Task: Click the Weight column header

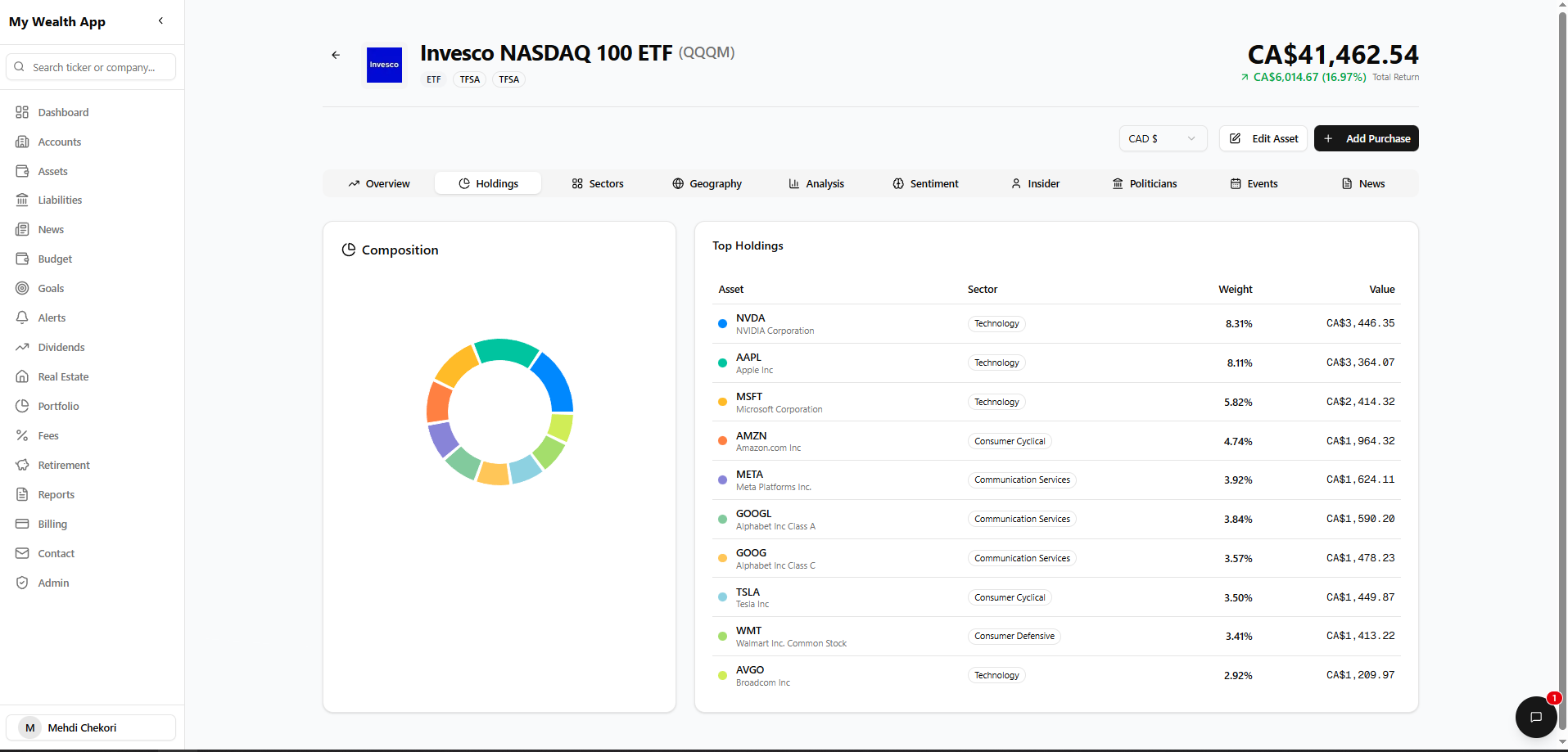Action: 1235,290
